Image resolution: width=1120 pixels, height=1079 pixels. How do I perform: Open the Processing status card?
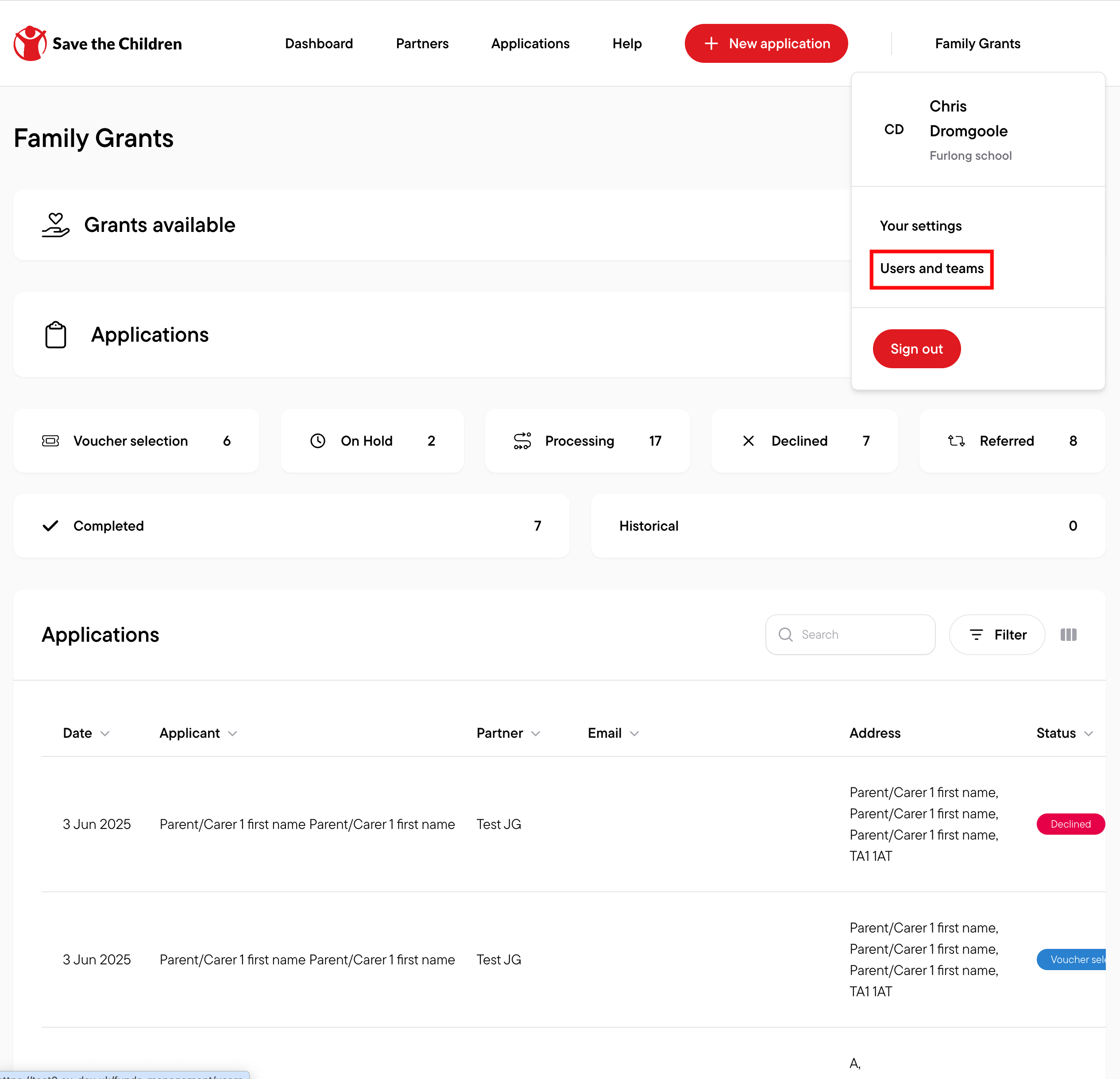point(587,441)
